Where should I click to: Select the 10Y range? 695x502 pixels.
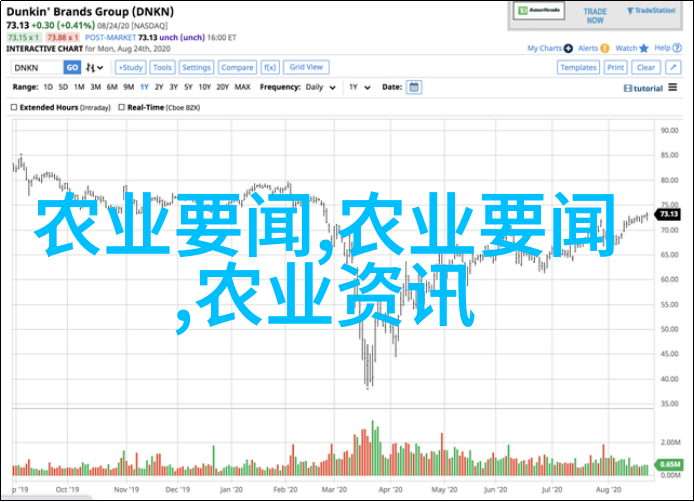[x=204, y=87]
